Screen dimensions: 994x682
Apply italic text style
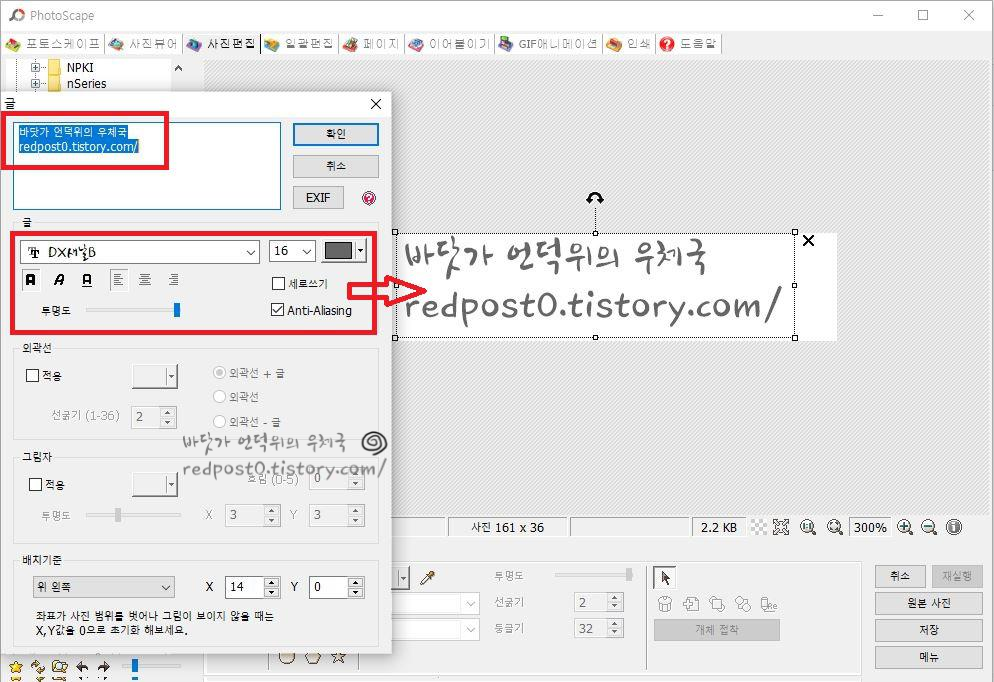click(x=59, y=280)
